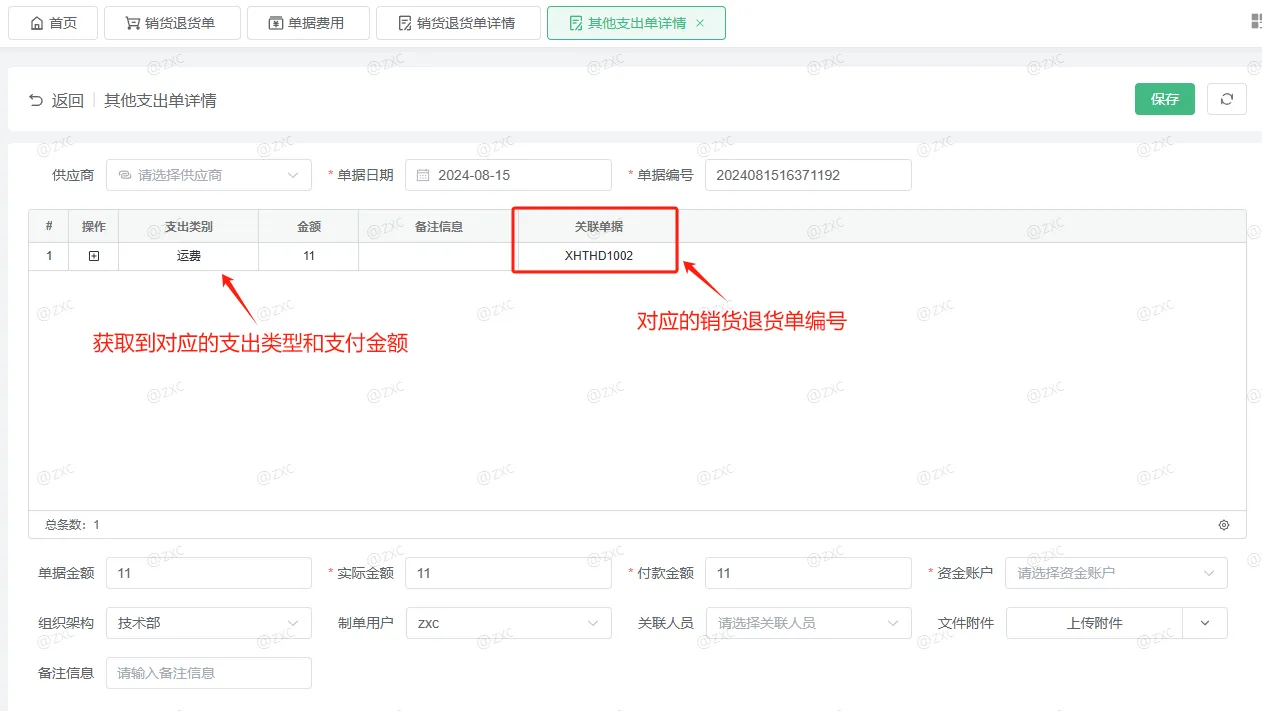Click the XHTHD1002 related document cell

(x=599, y=256)
